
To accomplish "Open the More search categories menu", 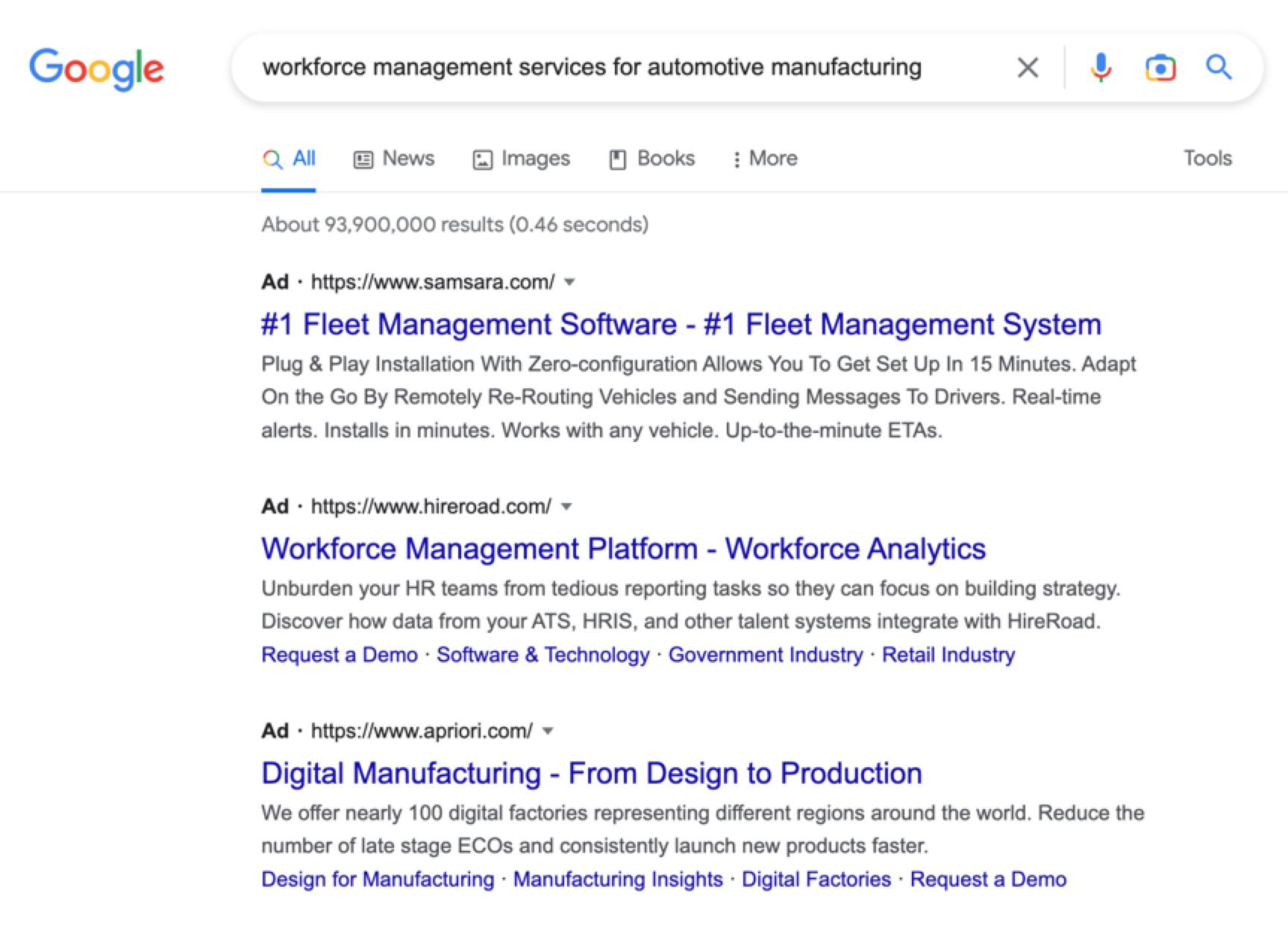I will pyautogui.click(x=765, y=159).
